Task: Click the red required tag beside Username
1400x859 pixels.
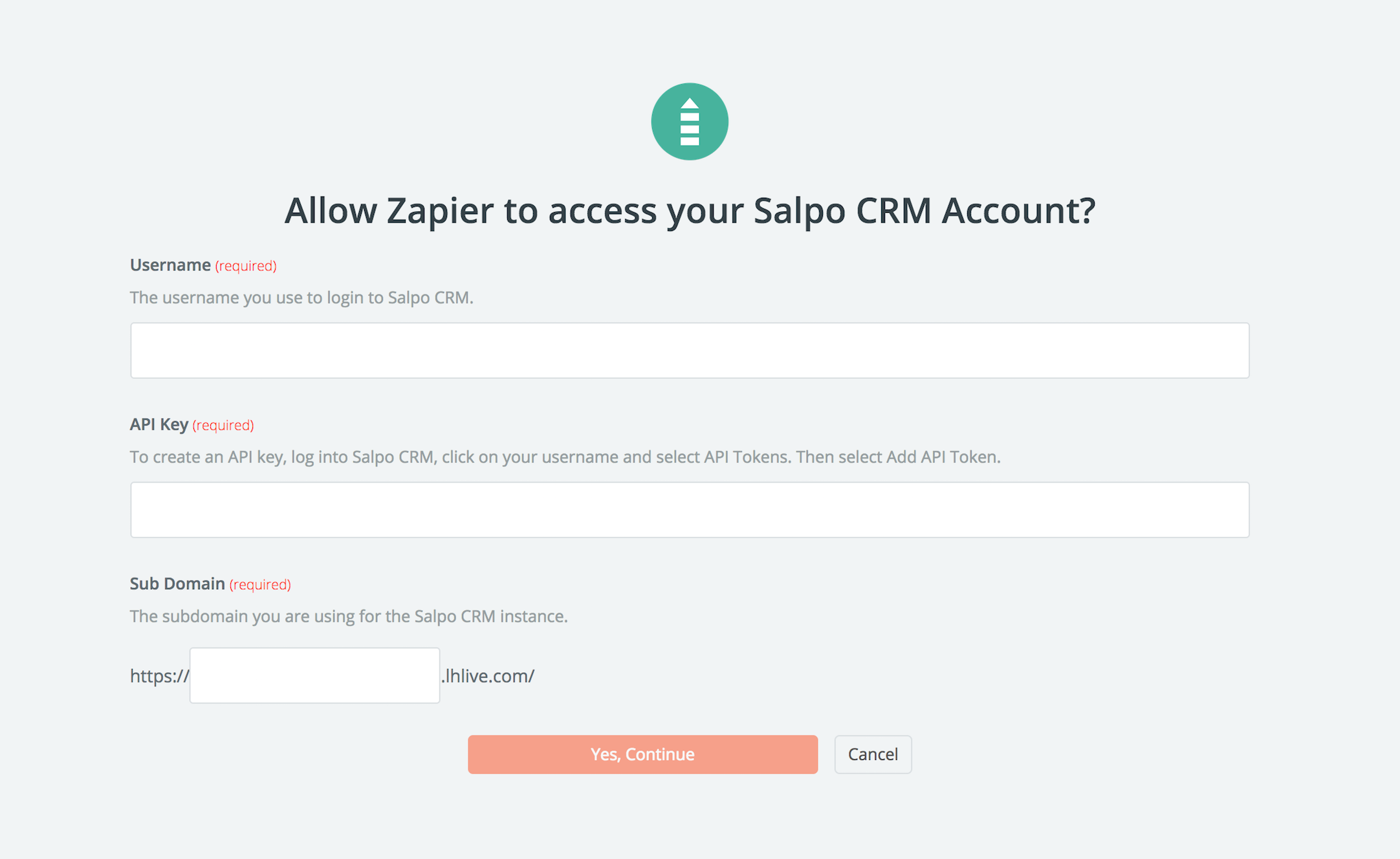Action: 246,266
